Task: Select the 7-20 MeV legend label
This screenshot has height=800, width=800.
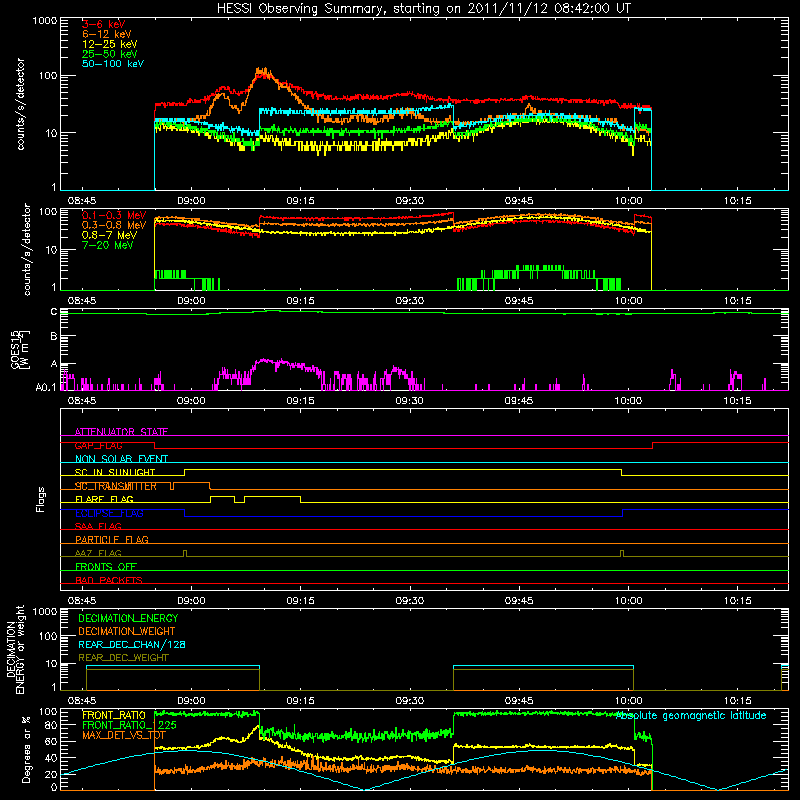Action: coord(108,245)
